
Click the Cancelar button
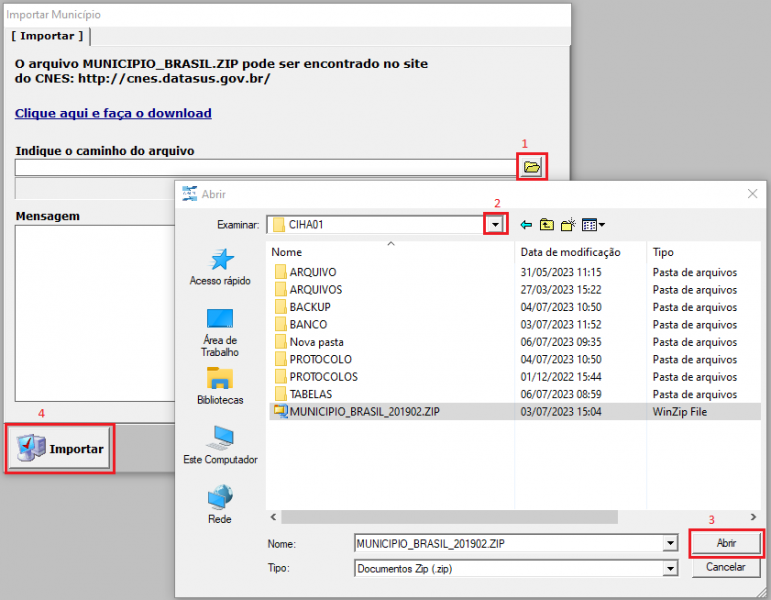pyautogui.click(x=726, y=567)
